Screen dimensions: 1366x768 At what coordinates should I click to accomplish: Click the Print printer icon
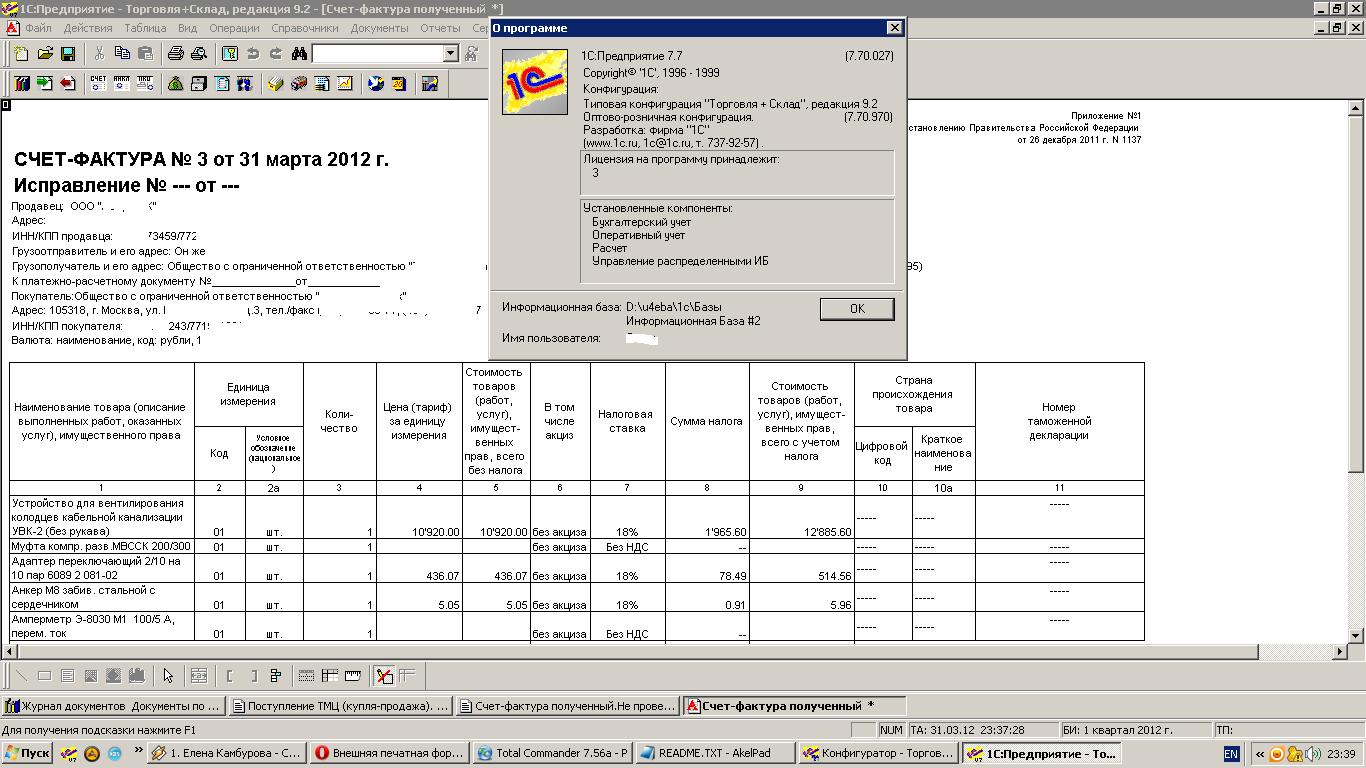point(176,53)
